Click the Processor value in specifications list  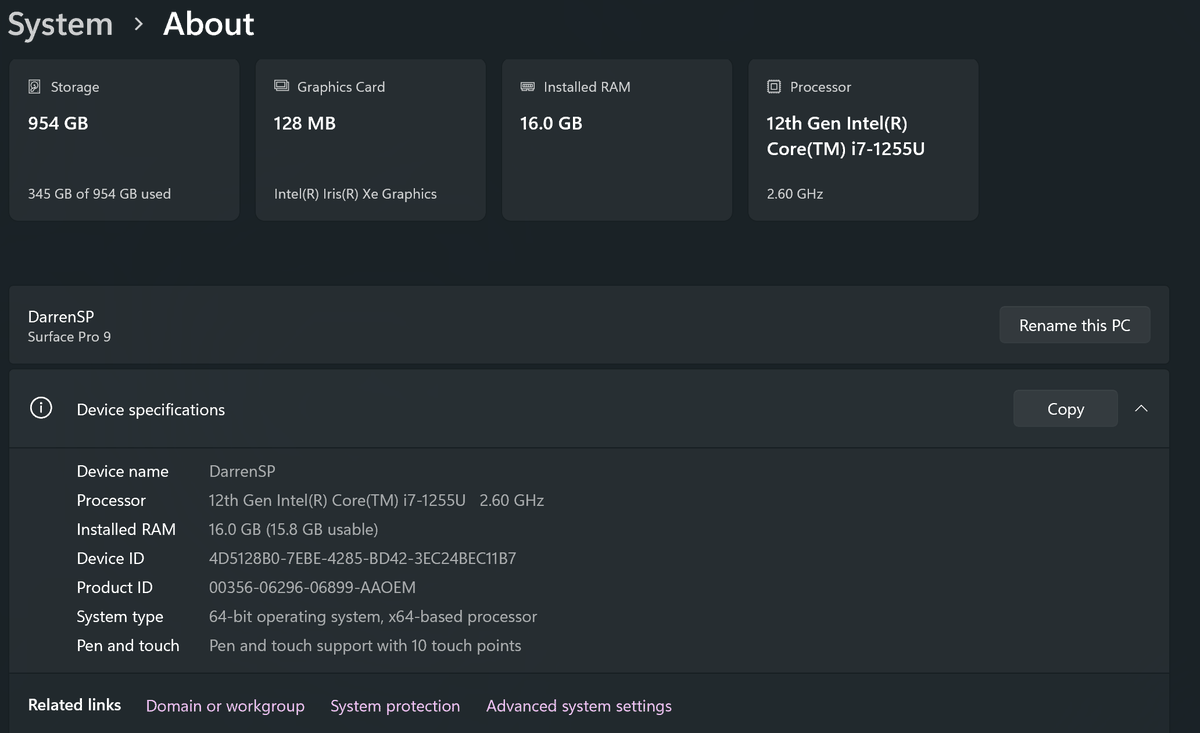click(376, 500)
